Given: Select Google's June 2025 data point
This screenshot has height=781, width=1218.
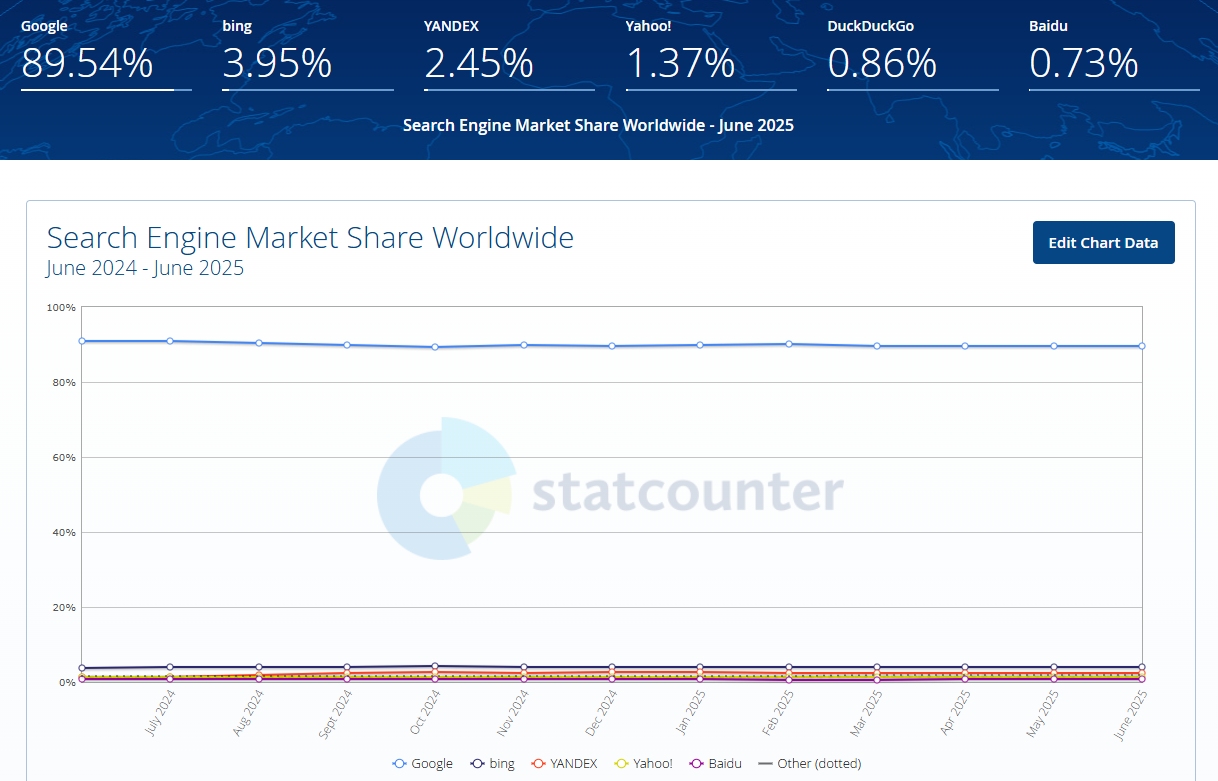Looking at the screenshot, I should [1140, 345].
